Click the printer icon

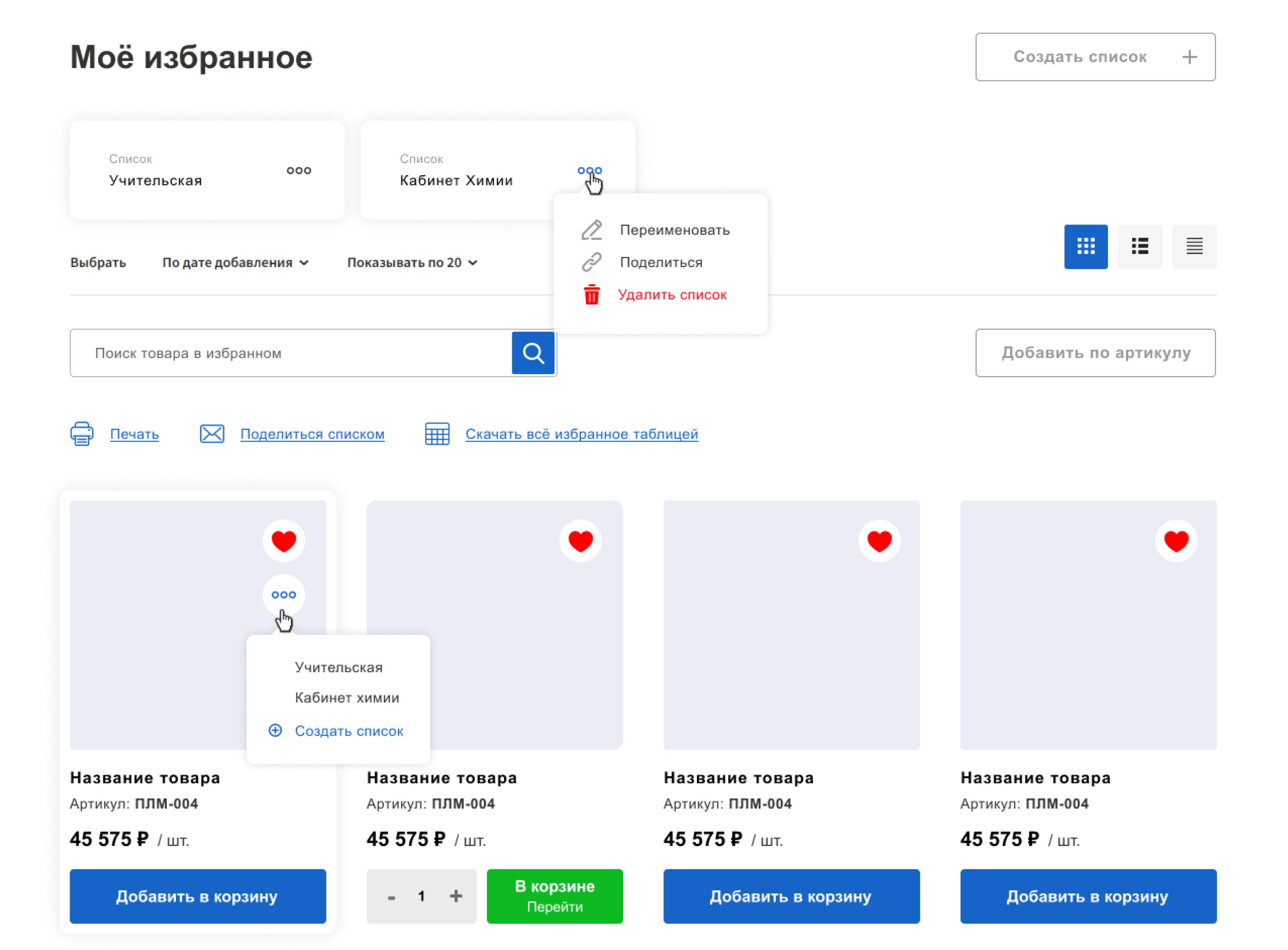[82, 434]
